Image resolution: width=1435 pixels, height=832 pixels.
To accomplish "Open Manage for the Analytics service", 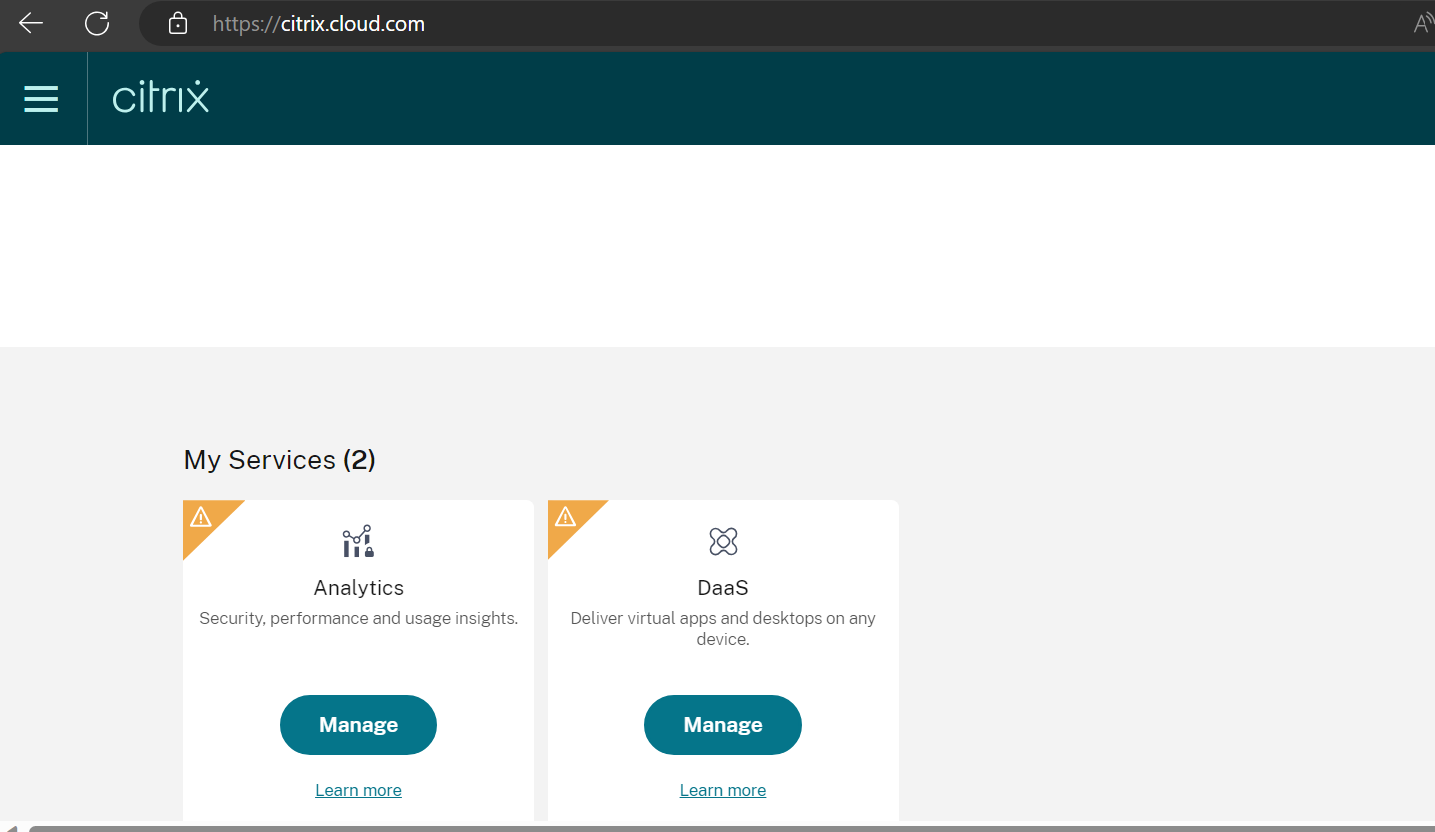I will coord(358,724).
